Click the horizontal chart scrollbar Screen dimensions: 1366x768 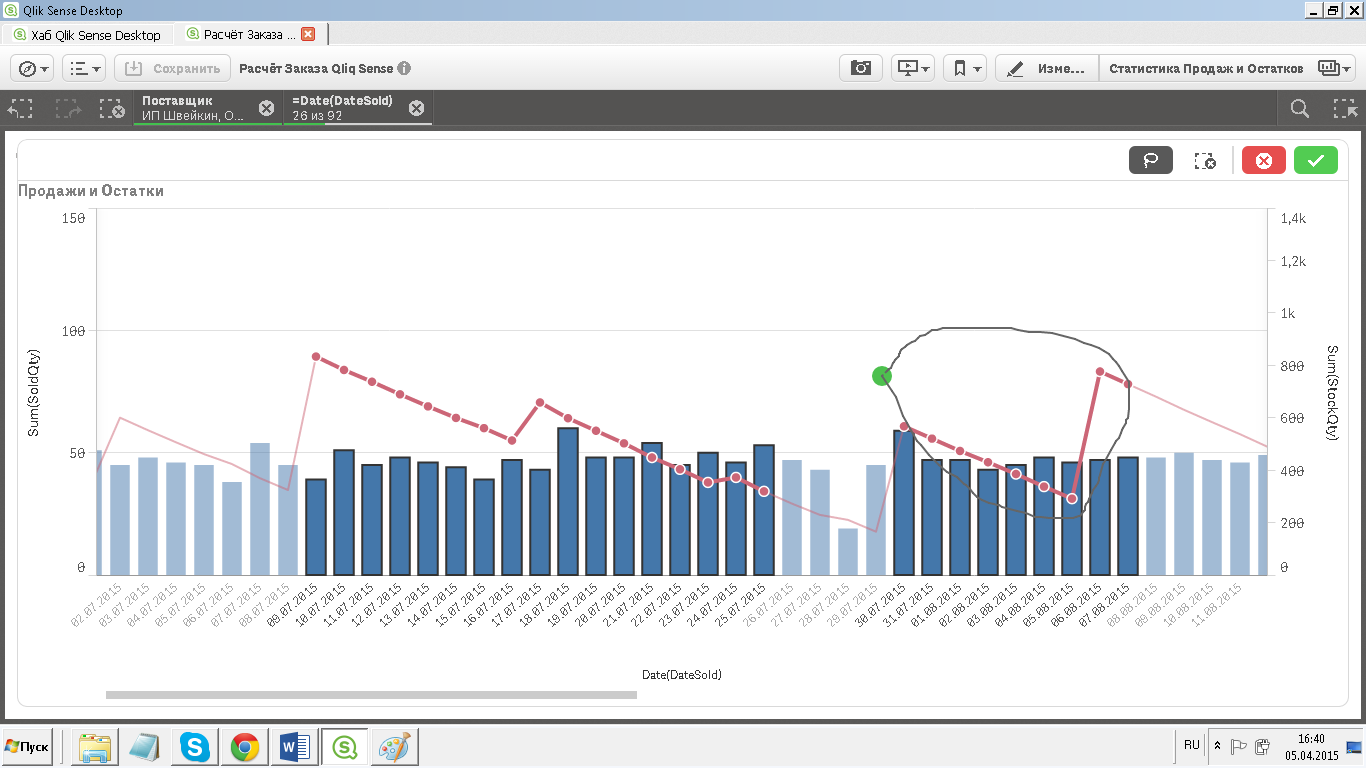(x=371, y=694)
